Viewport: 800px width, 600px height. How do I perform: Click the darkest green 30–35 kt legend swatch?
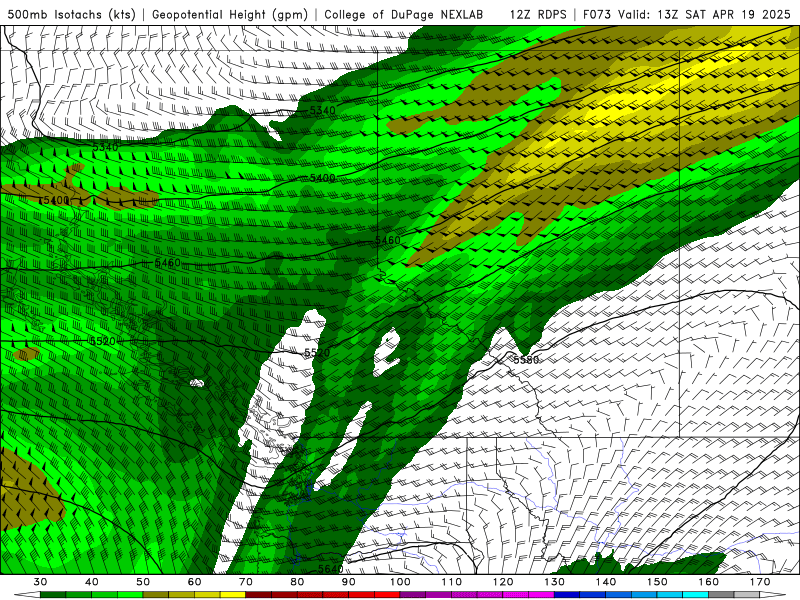53,595
